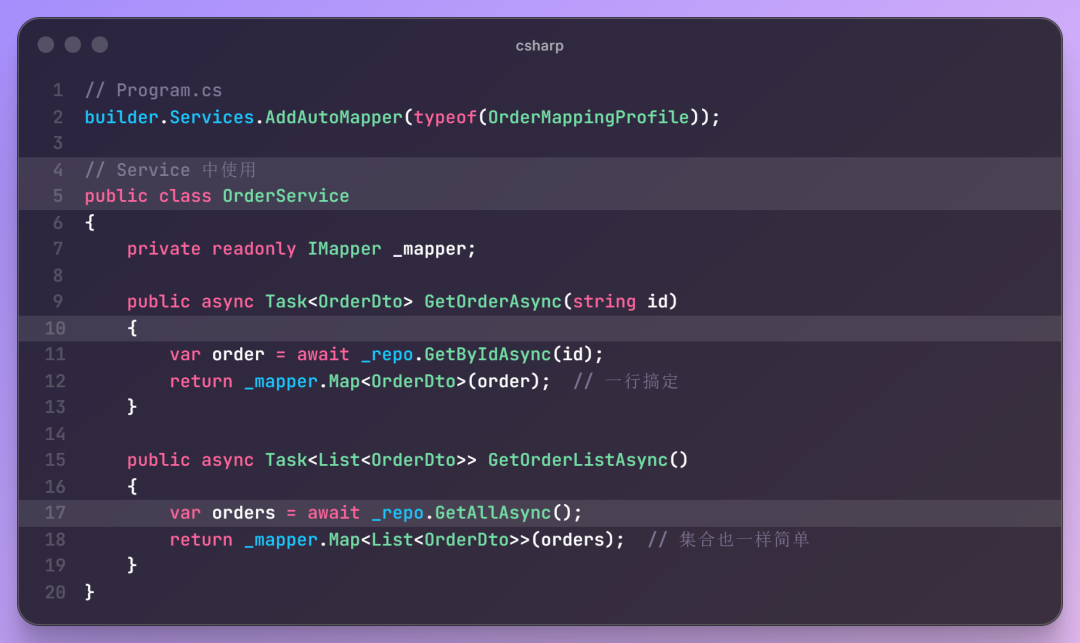This screenshot has height=643, width=1080.
Task: Click the '// Program.cs' comment
Action: tap(154, 90)
